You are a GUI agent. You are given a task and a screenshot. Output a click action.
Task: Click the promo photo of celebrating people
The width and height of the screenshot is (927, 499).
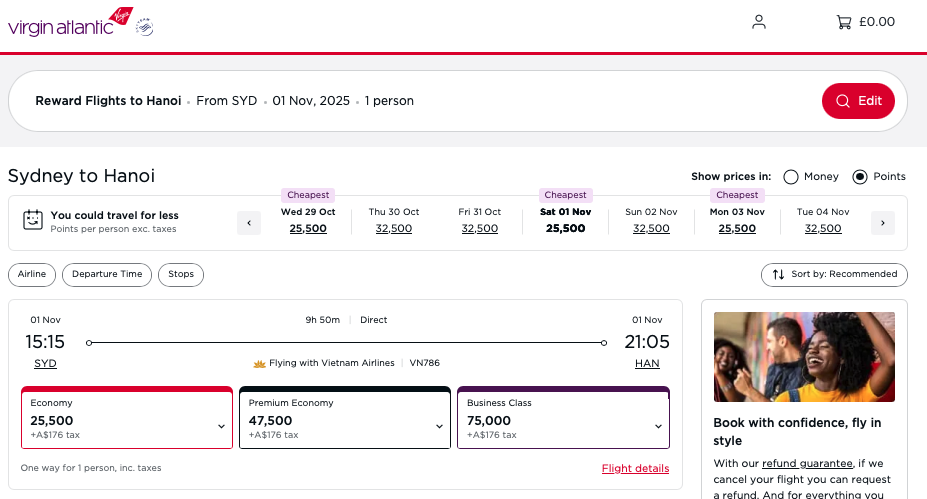point(804,357)
